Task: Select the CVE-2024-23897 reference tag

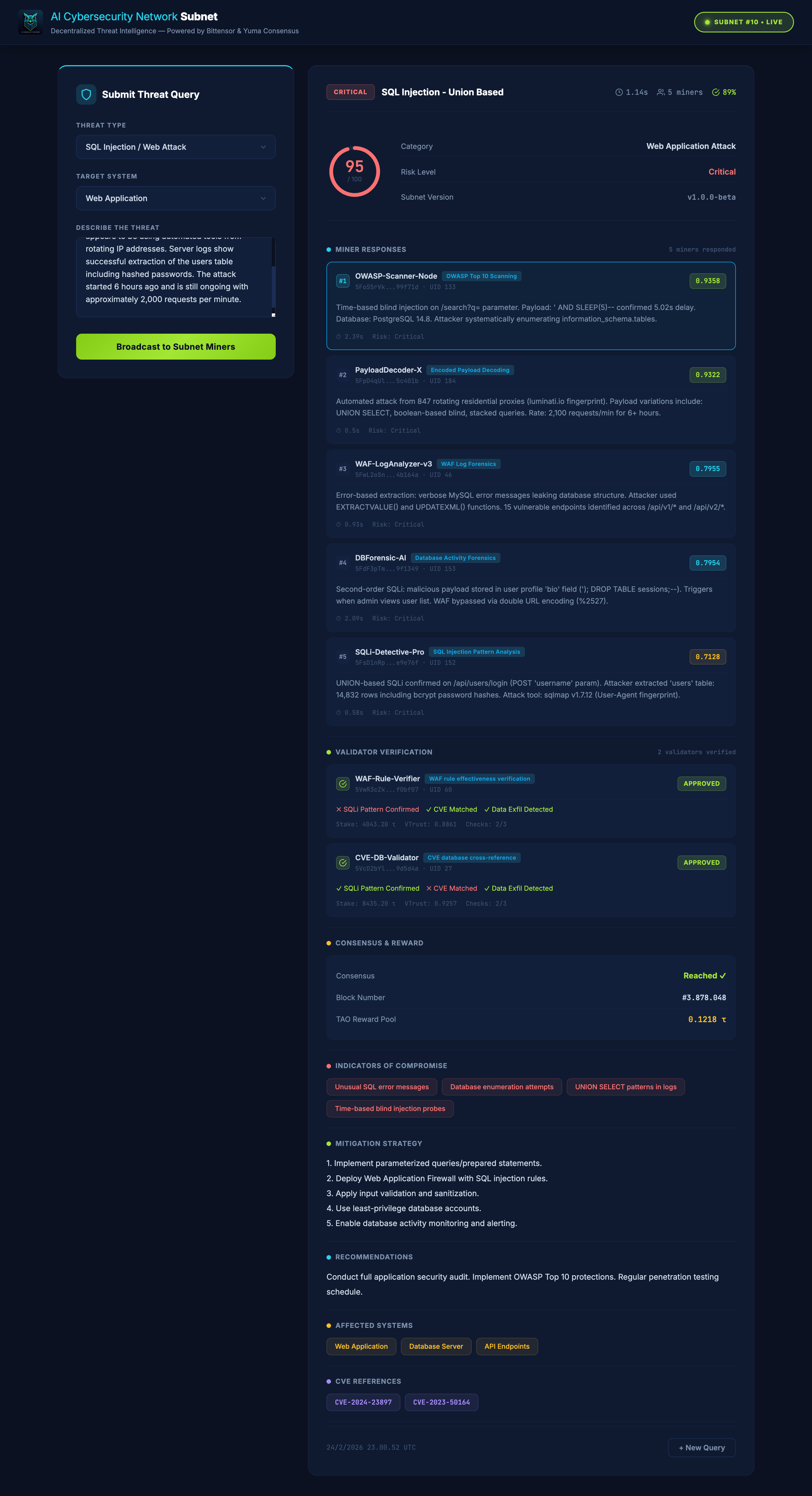Action: pyautogui.click(x=363, y=1402)
